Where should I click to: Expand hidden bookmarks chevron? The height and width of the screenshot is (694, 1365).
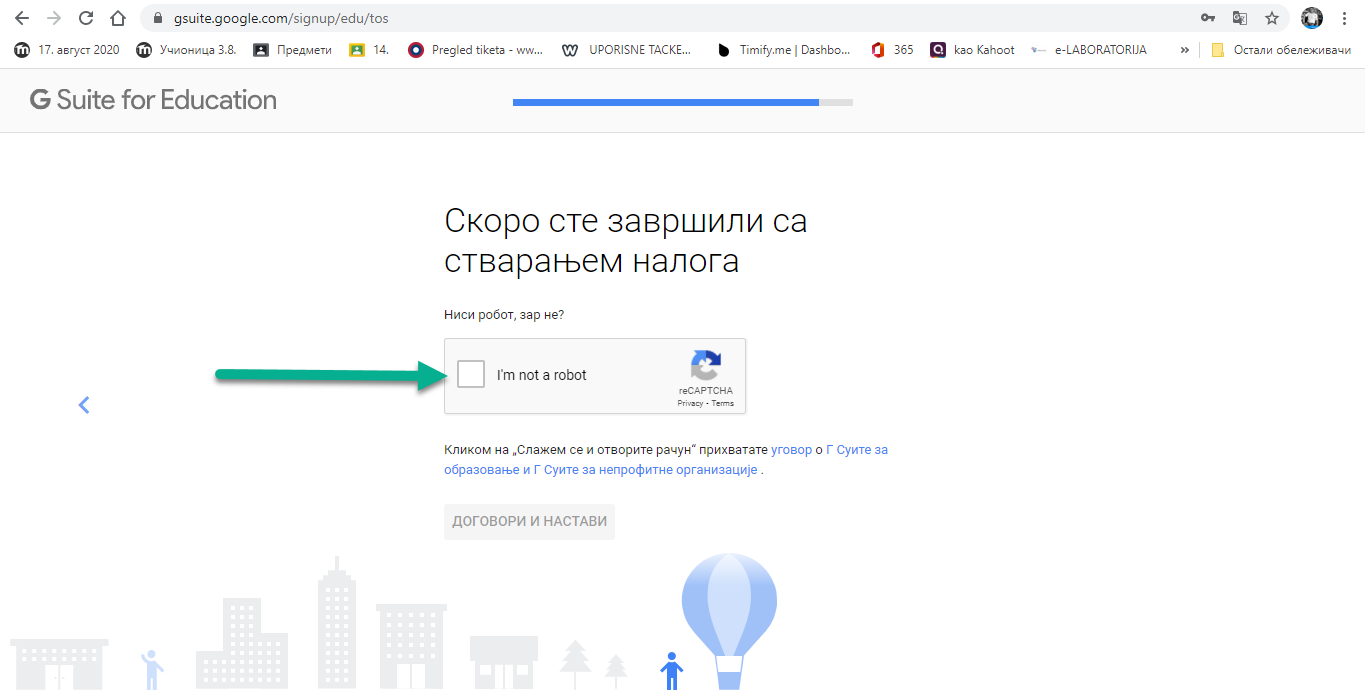(1185, 50)
